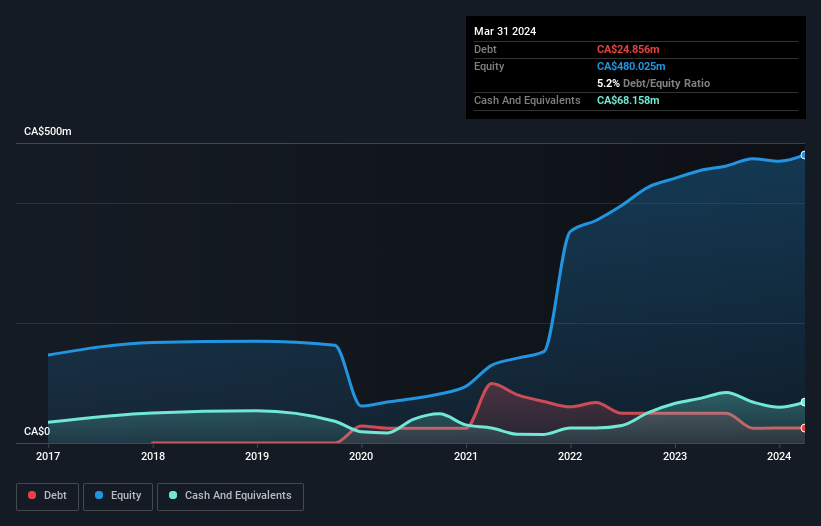Viewport: 821px width, 526px height.
Task: Click the 2019 x-axis label
Action: click(257, 456)
